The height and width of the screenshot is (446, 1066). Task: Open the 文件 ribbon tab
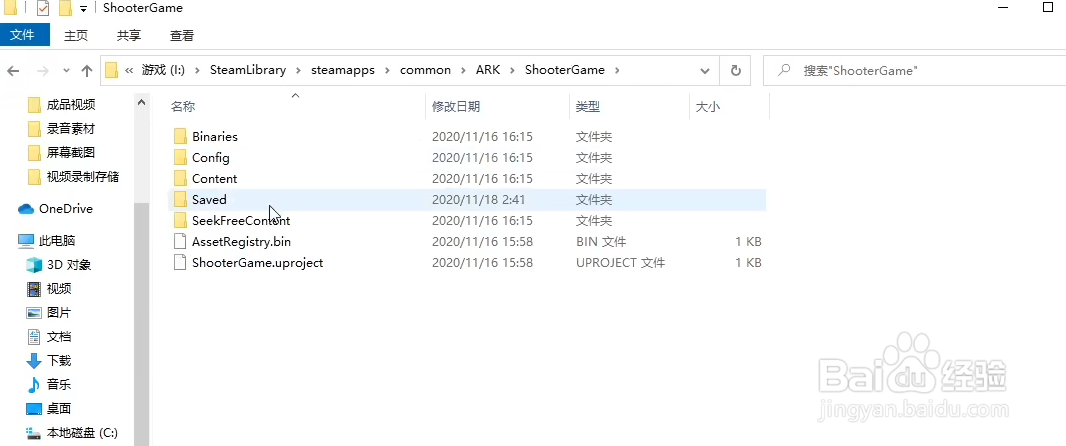pyautogui.click(x=24, y=35)
